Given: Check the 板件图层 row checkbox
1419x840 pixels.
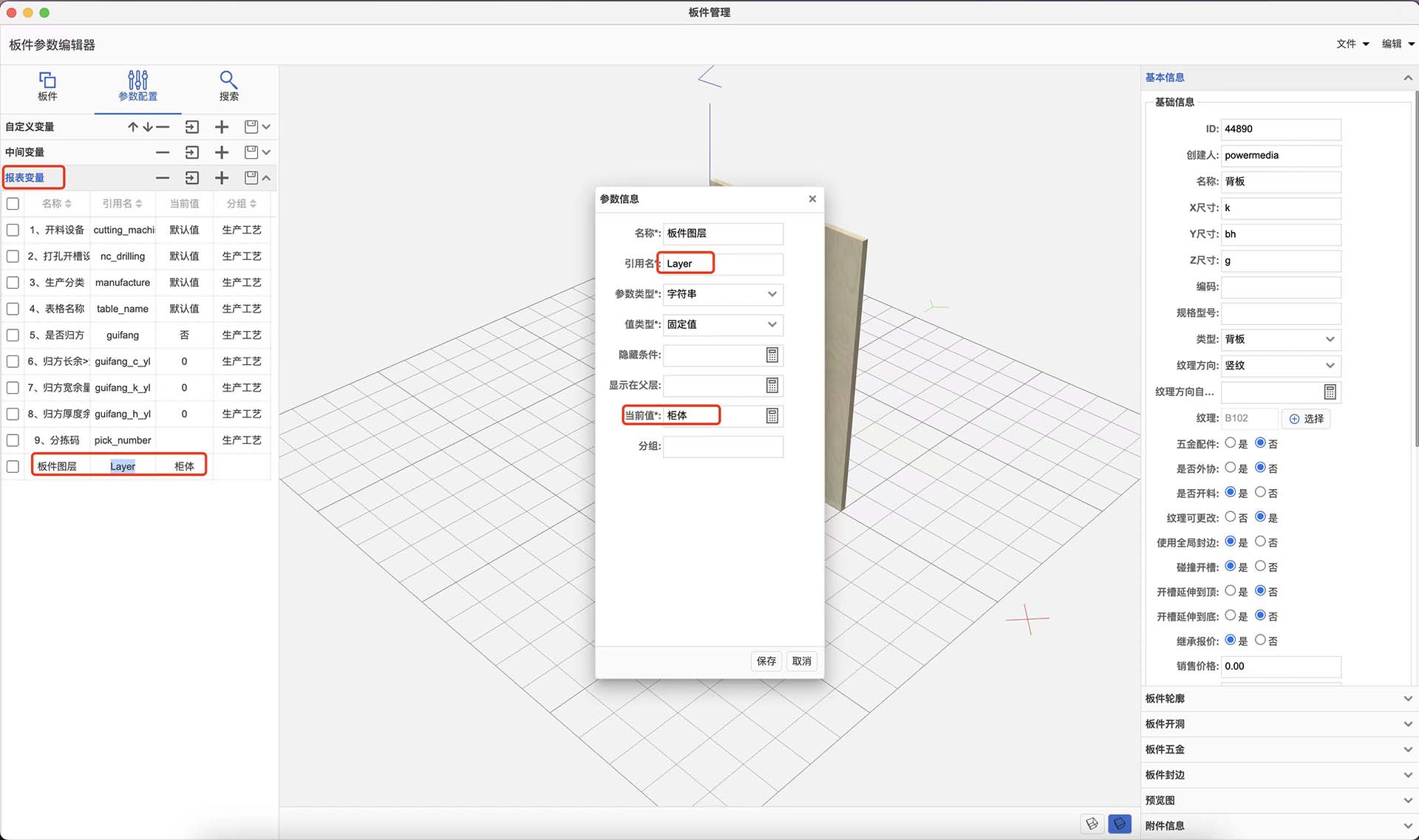Looking at the screenshot, I should pyautogui.click(x=13, y=466).
